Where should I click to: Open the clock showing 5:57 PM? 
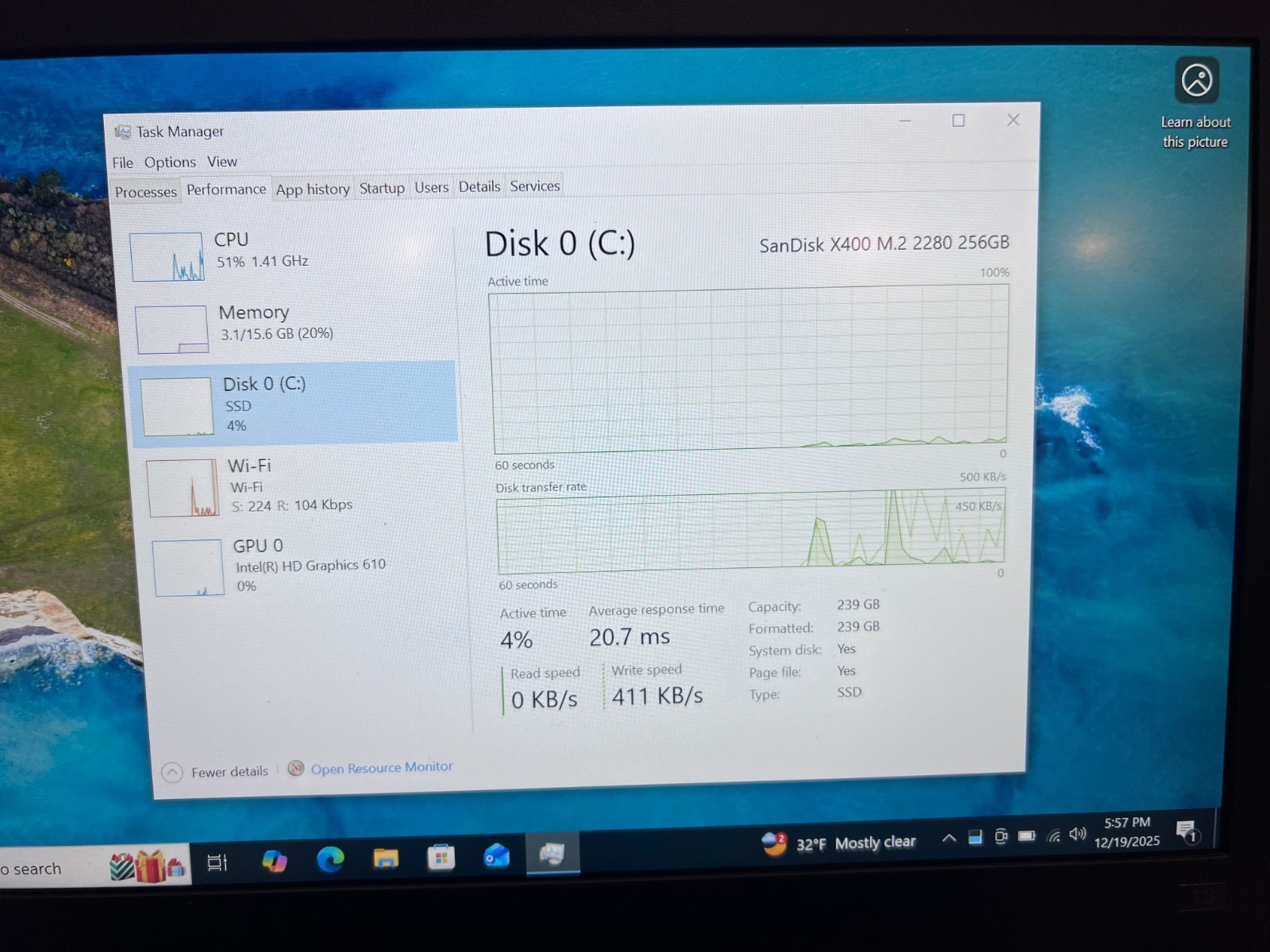(1127, 832)
